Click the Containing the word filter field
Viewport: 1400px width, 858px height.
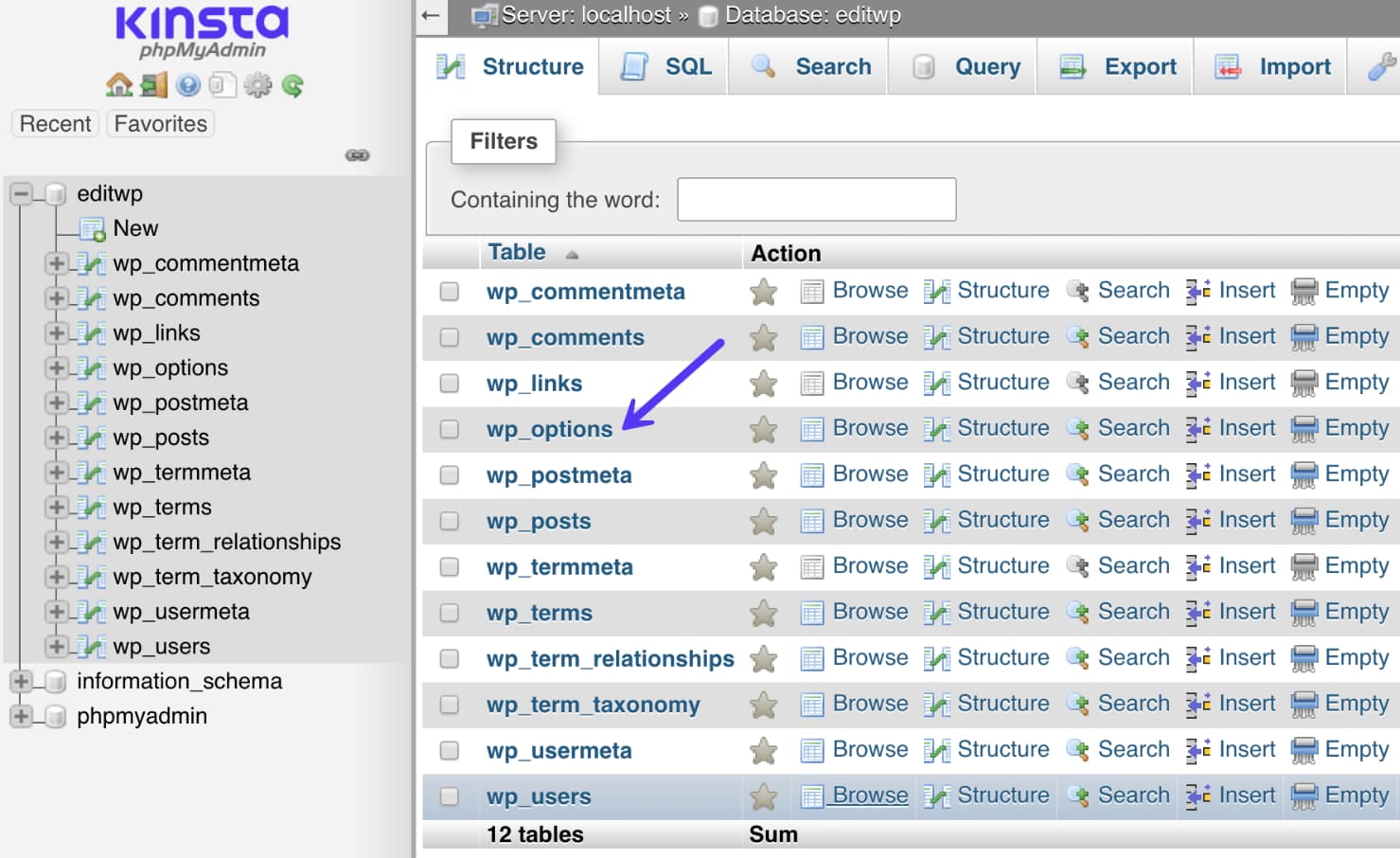click(815, 199)
